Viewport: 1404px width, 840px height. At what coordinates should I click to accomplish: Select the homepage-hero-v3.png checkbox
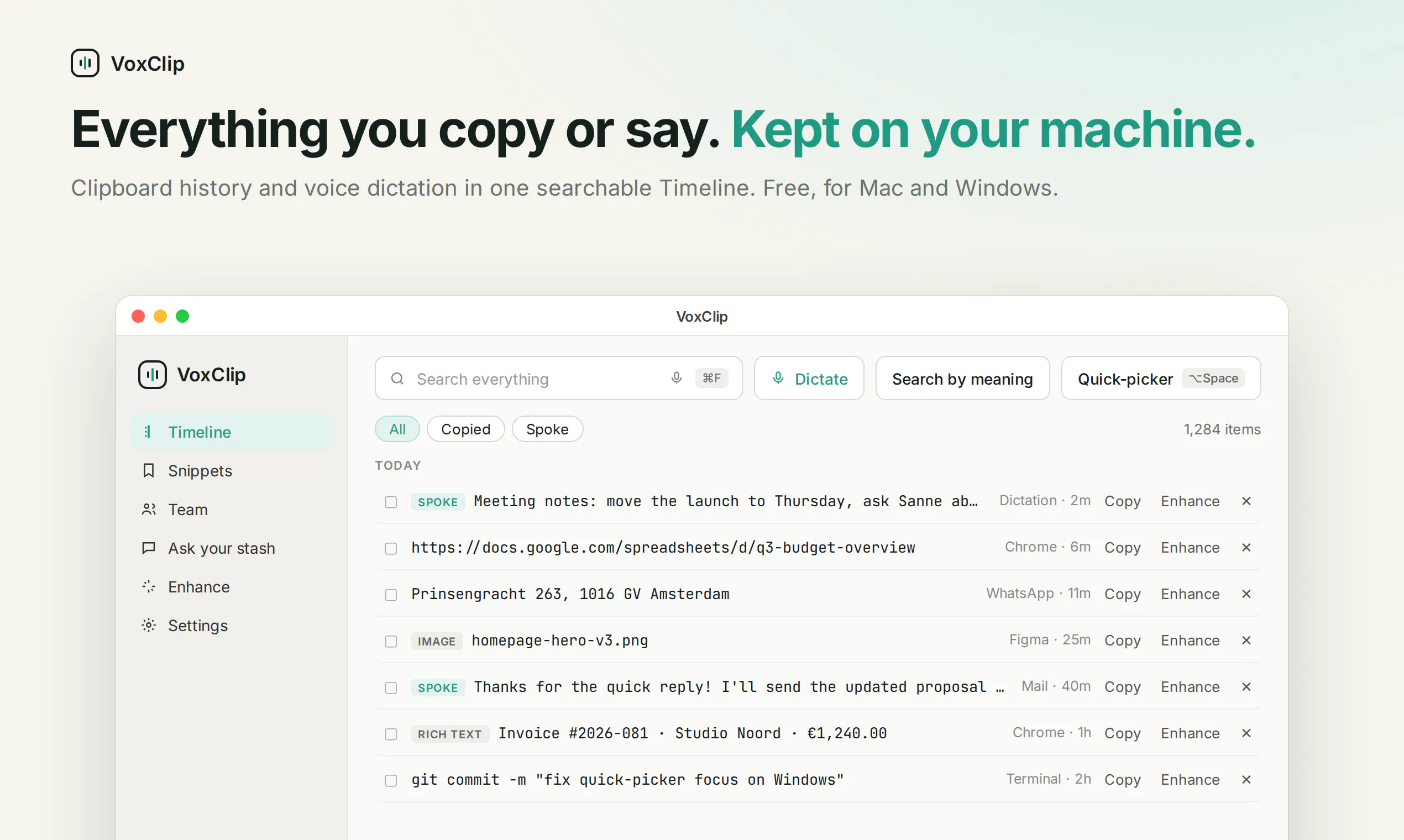(391, 641)
